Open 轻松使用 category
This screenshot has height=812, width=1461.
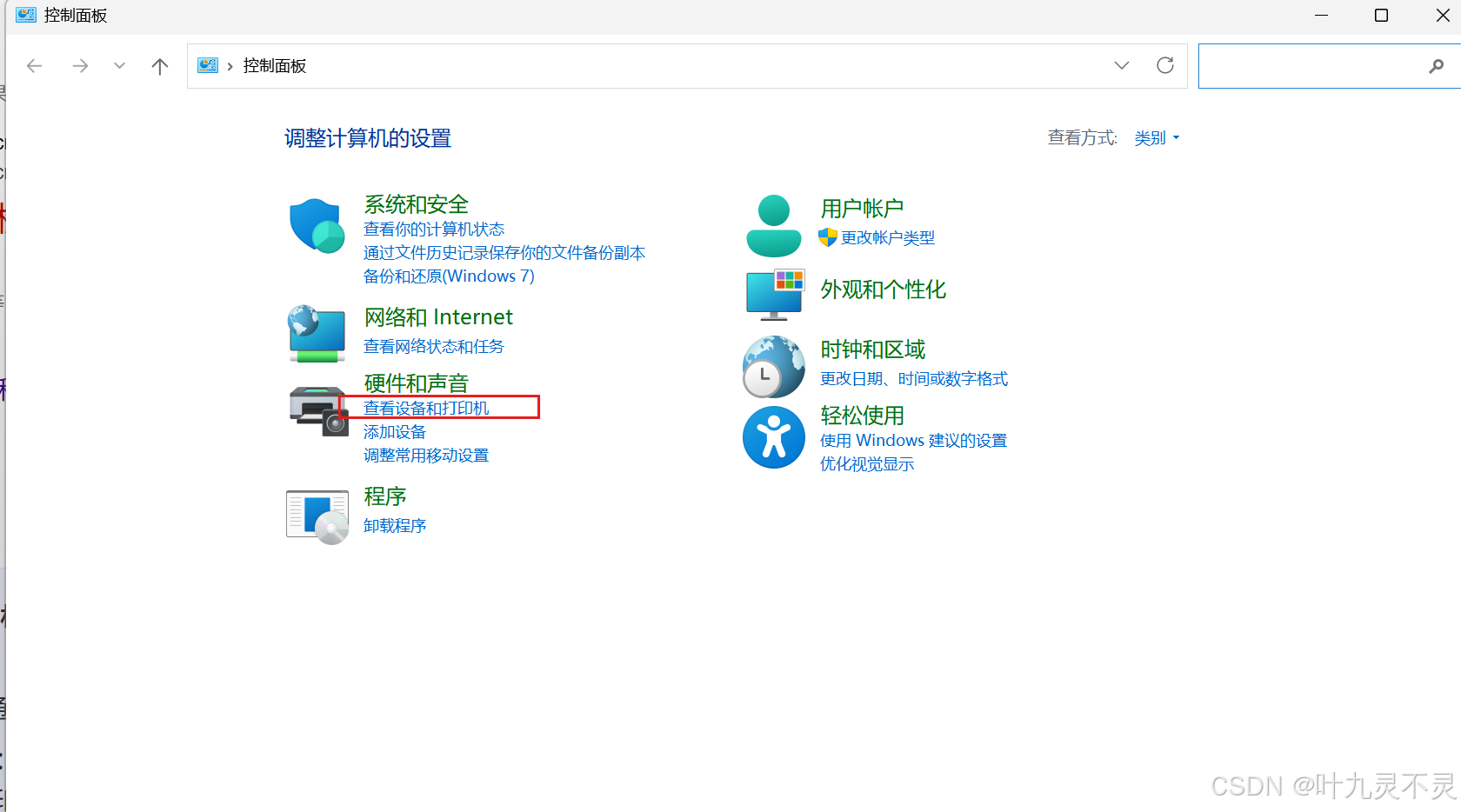coord(862,416)
